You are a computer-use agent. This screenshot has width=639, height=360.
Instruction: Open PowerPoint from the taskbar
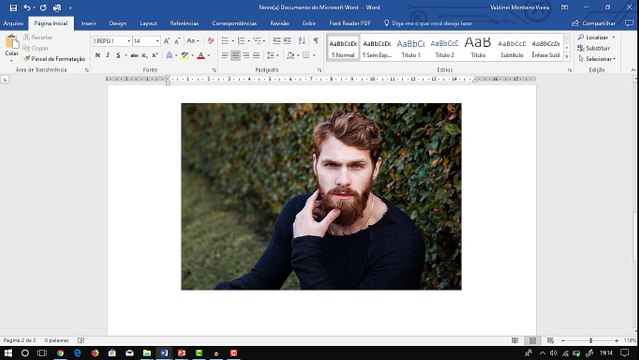point(181,353)
